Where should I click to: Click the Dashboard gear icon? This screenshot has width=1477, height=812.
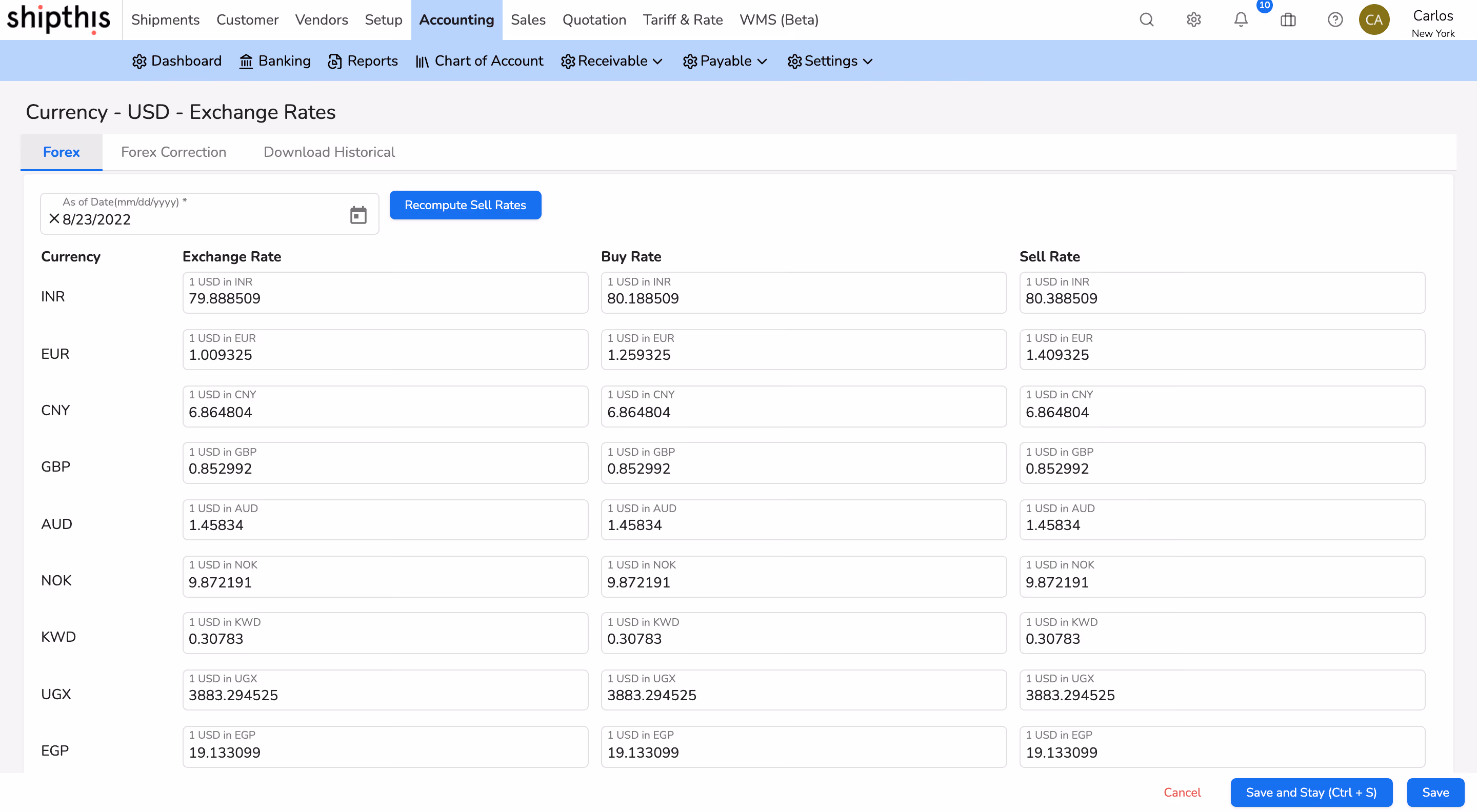139,62
